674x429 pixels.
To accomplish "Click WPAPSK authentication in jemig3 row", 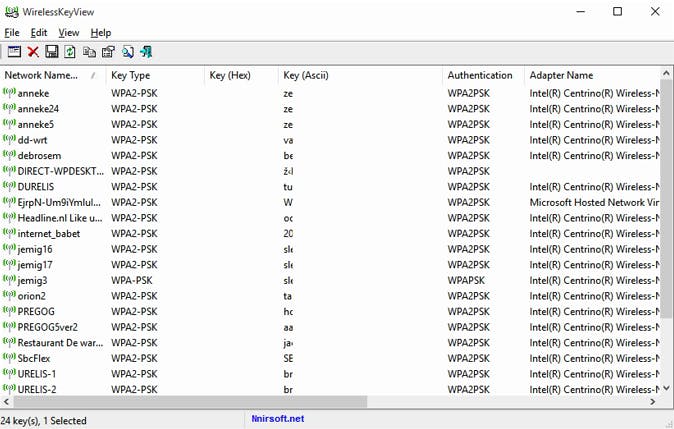I will tap(466, 280).
